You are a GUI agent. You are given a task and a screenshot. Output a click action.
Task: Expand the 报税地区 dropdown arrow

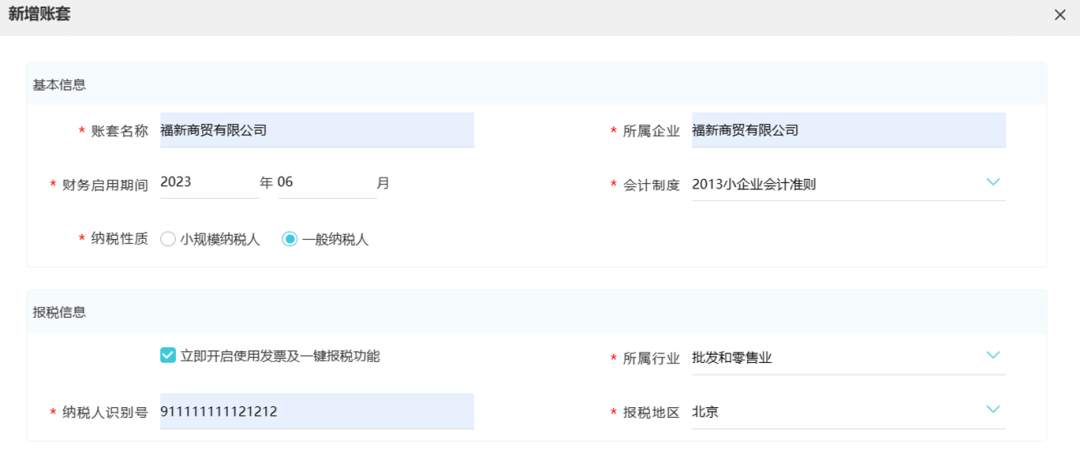(x=992, y=409)
